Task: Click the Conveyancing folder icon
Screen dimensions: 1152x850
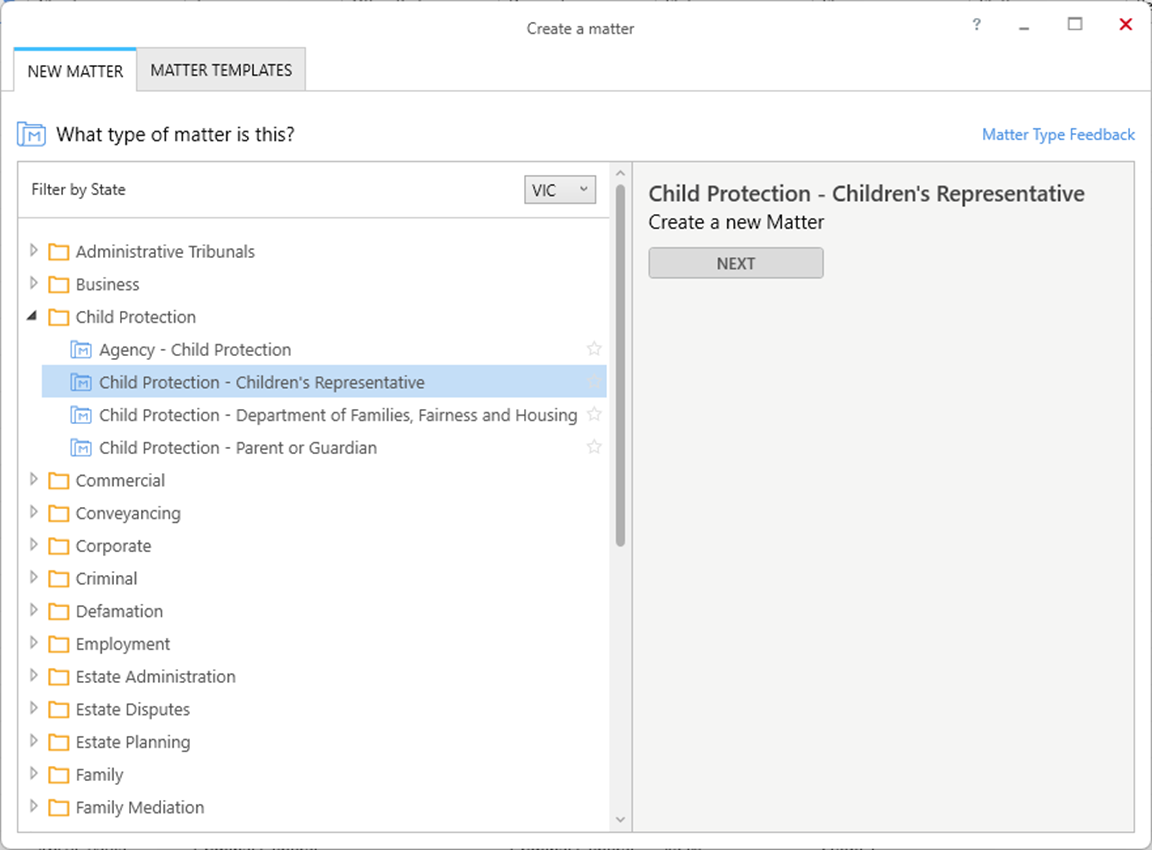Action: point(58,514)
